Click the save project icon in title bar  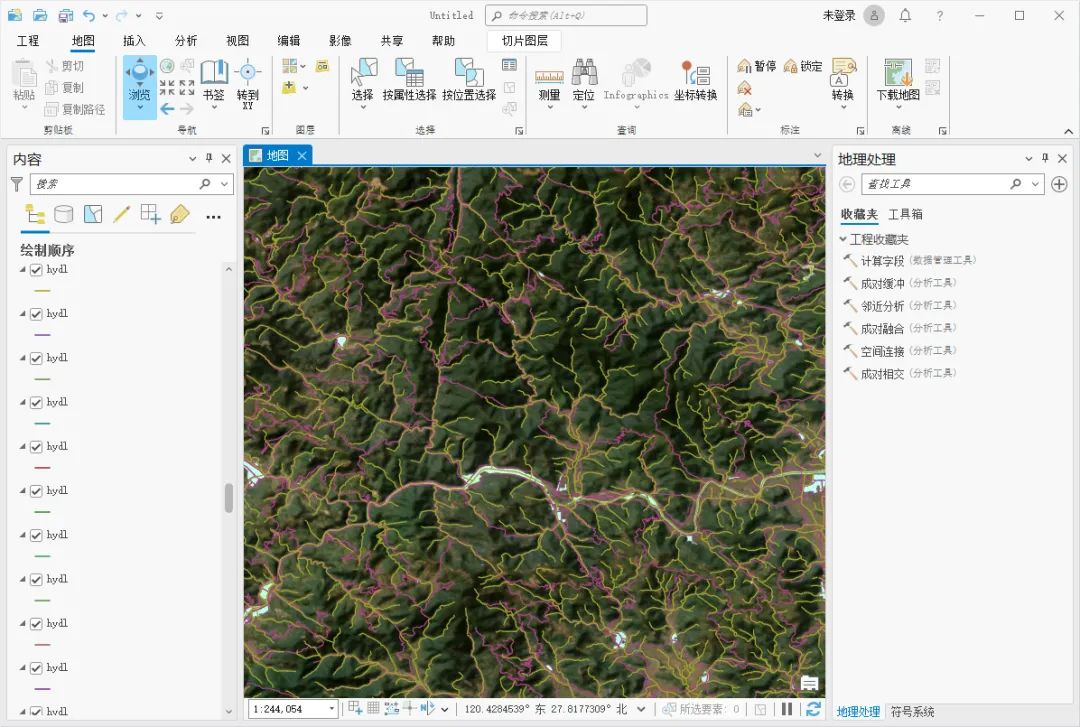pos(65,15)
